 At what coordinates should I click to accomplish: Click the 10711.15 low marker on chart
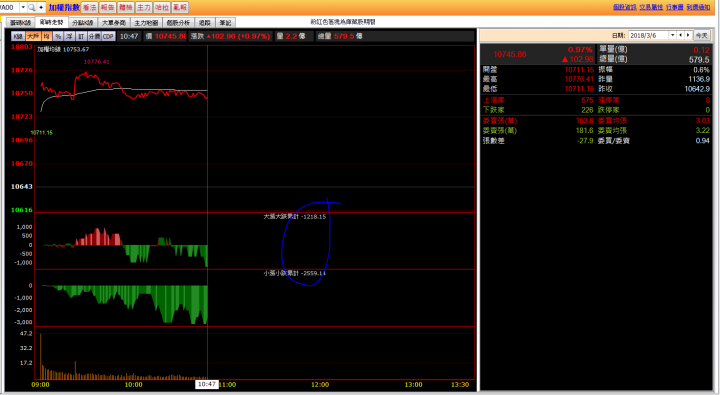click(42, 132)
